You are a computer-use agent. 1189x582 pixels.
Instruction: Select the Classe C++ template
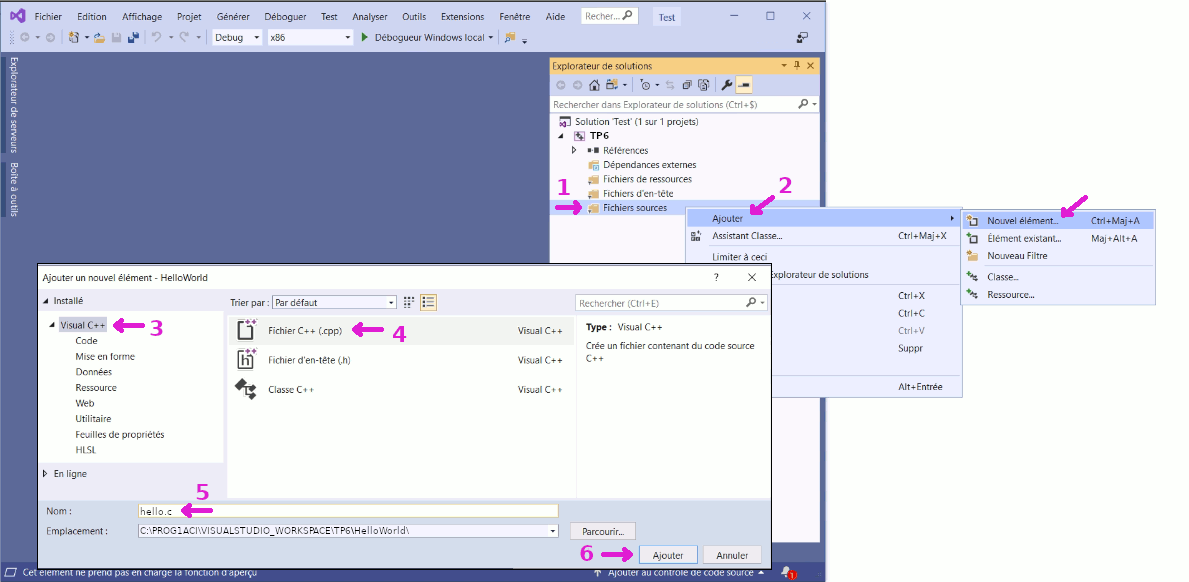coord(400,390)
